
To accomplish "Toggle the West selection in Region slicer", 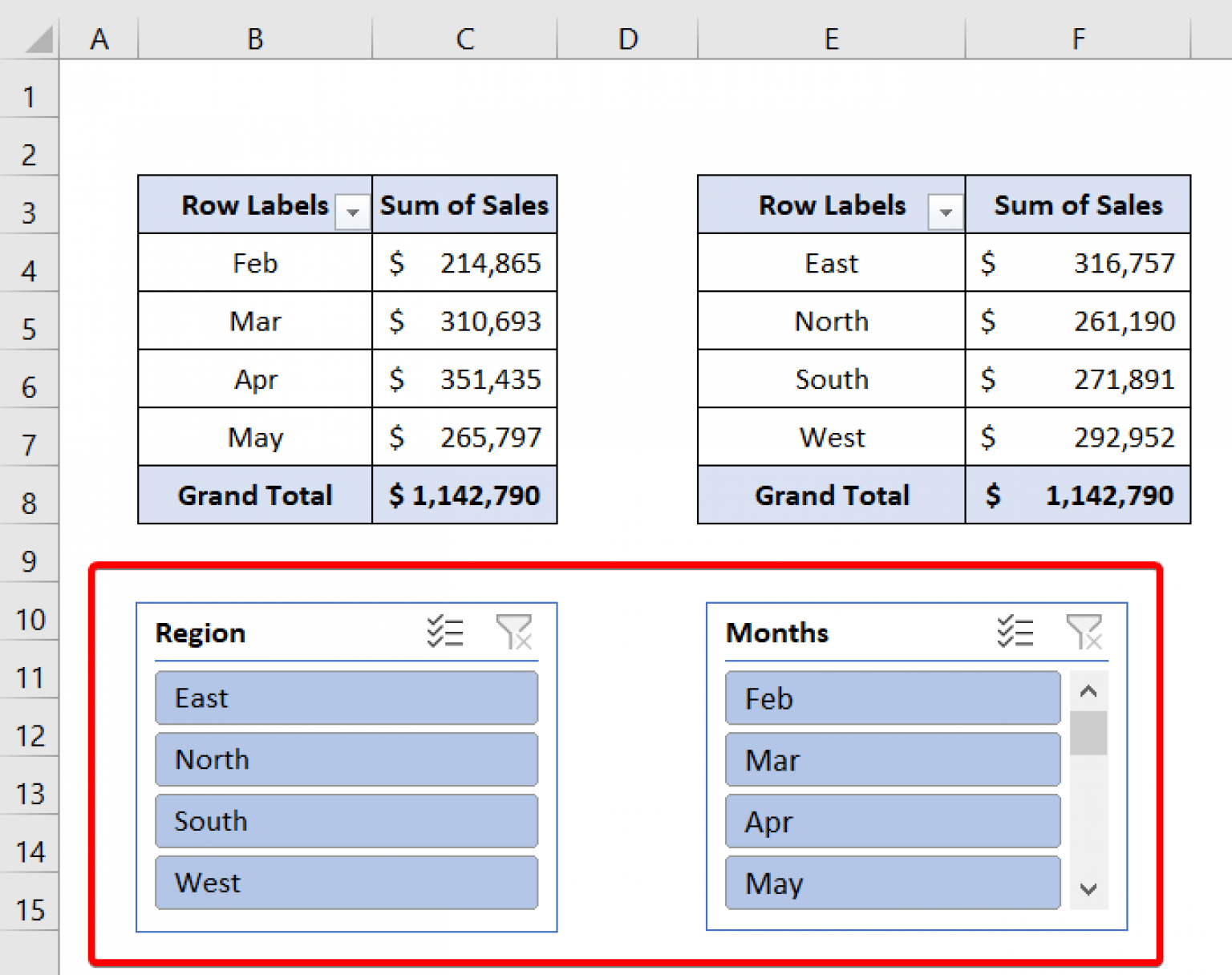I will pos(346,883).
